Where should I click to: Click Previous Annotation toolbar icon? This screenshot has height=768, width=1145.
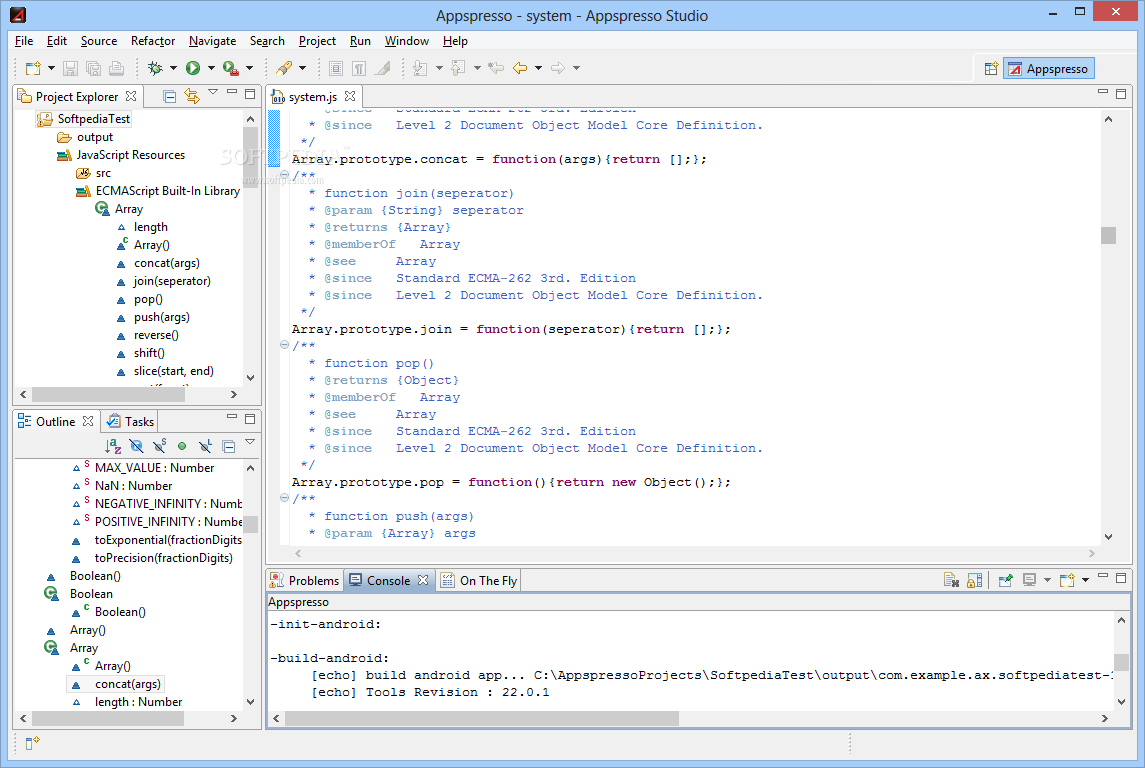(x=458, y=68)
